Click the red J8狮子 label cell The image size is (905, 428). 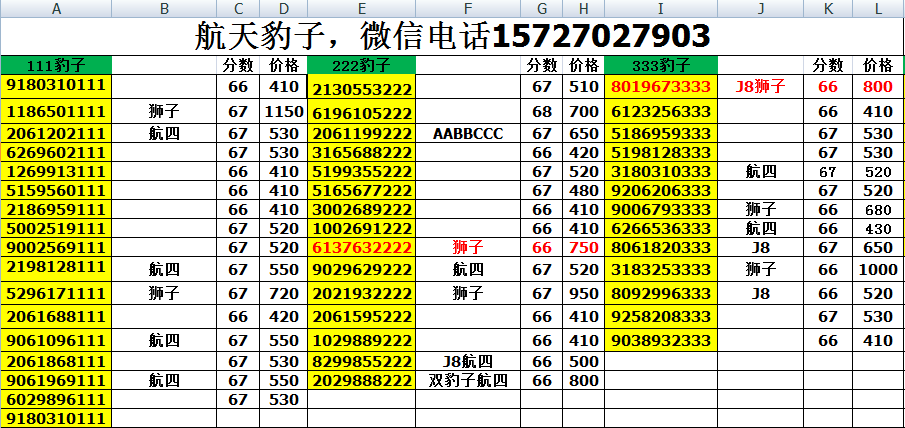tap(760, 87)
